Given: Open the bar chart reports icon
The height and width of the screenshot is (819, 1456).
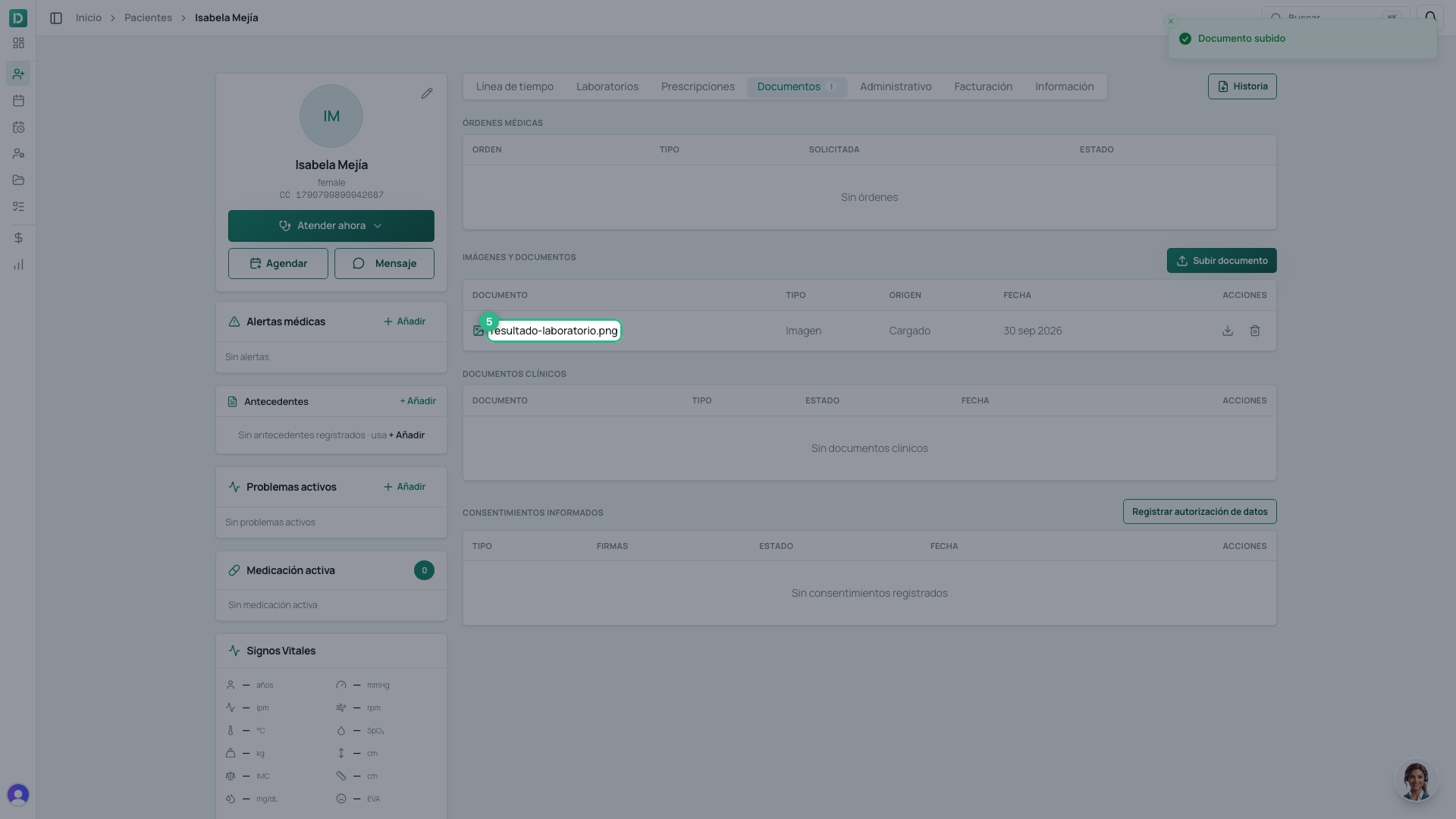Looking at the screenshot, I should coord(18,265).
